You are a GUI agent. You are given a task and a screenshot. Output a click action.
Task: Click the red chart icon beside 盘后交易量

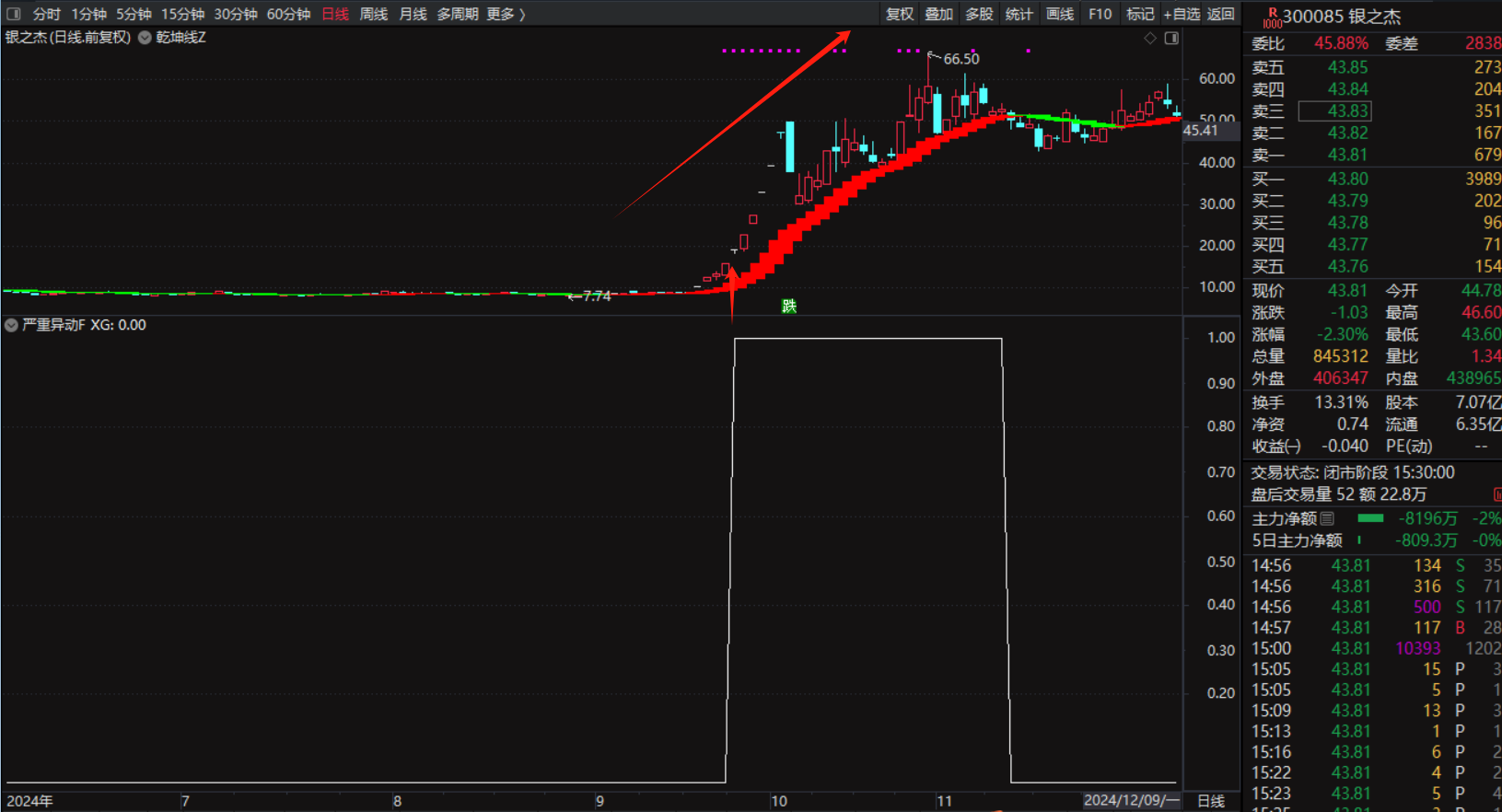point(1496,495)
